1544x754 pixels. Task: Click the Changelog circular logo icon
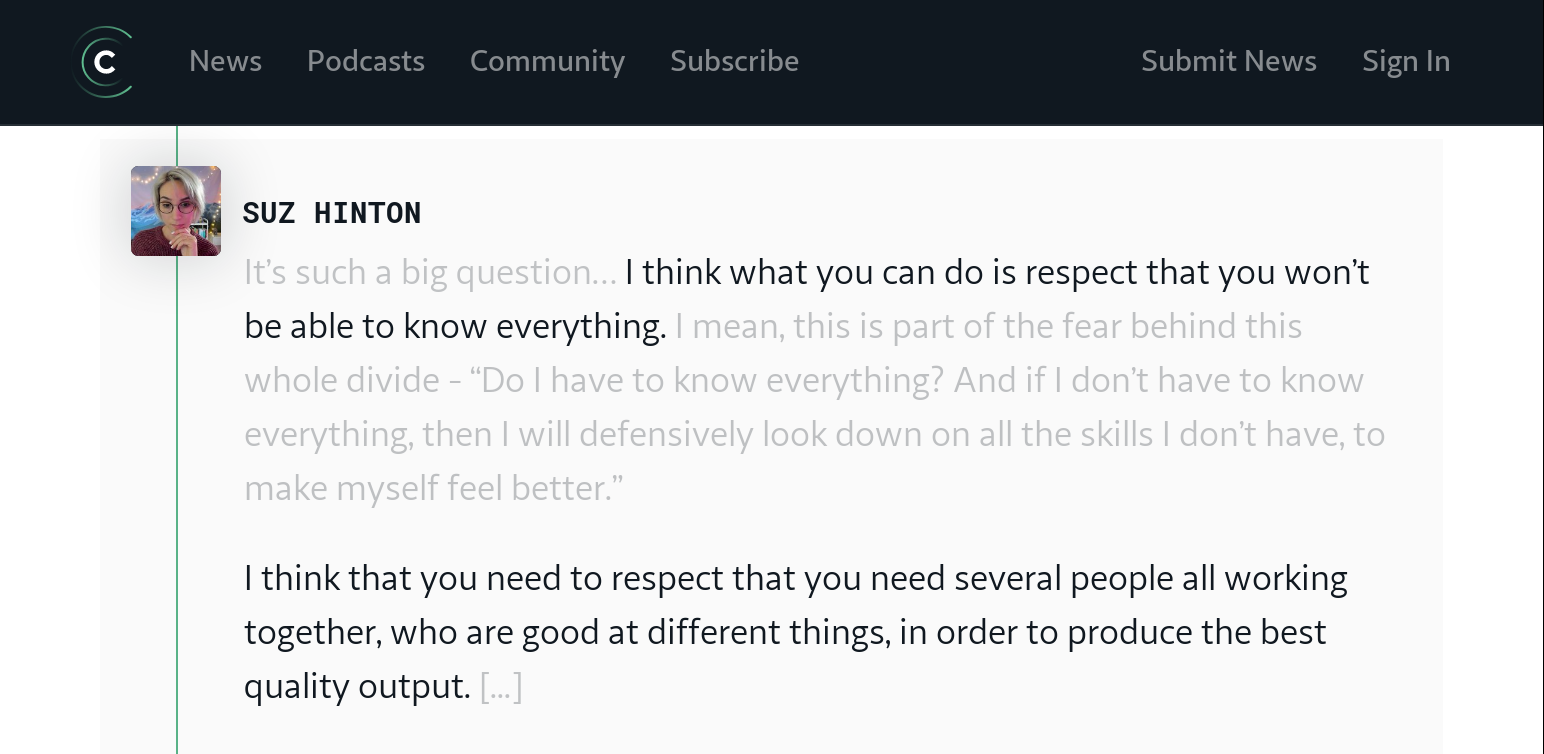click(103, 62)
